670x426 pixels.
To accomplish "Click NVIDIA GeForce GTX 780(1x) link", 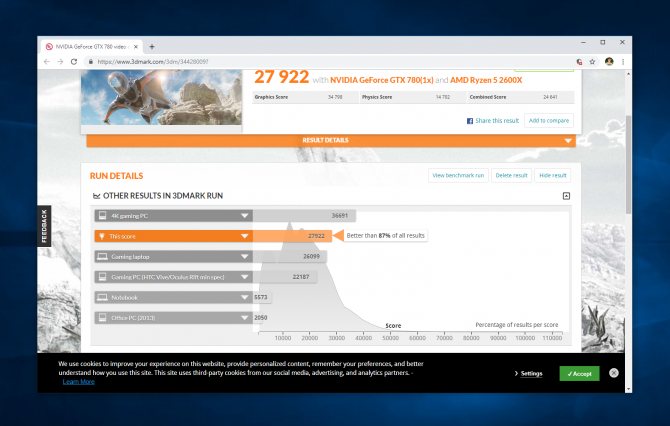I will pos(382,80).
